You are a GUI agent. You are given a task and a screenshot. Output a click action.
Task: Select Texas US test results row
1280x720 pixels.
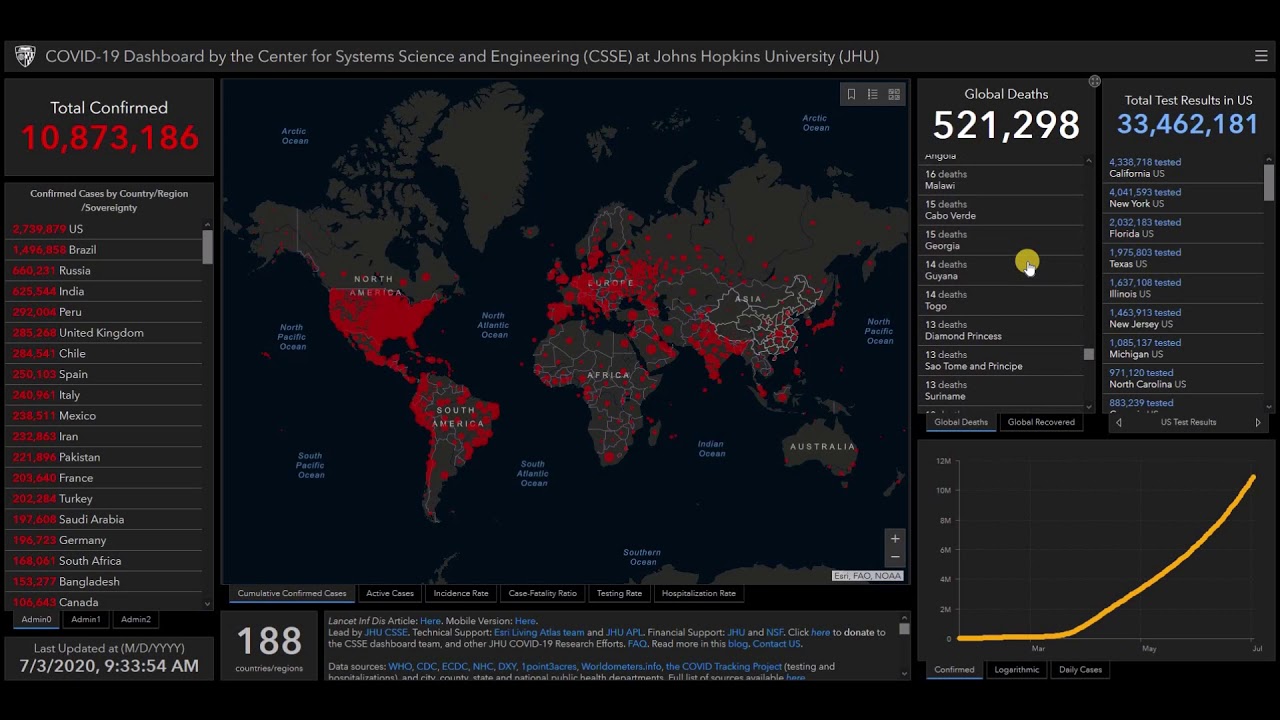coord(1184,258)
